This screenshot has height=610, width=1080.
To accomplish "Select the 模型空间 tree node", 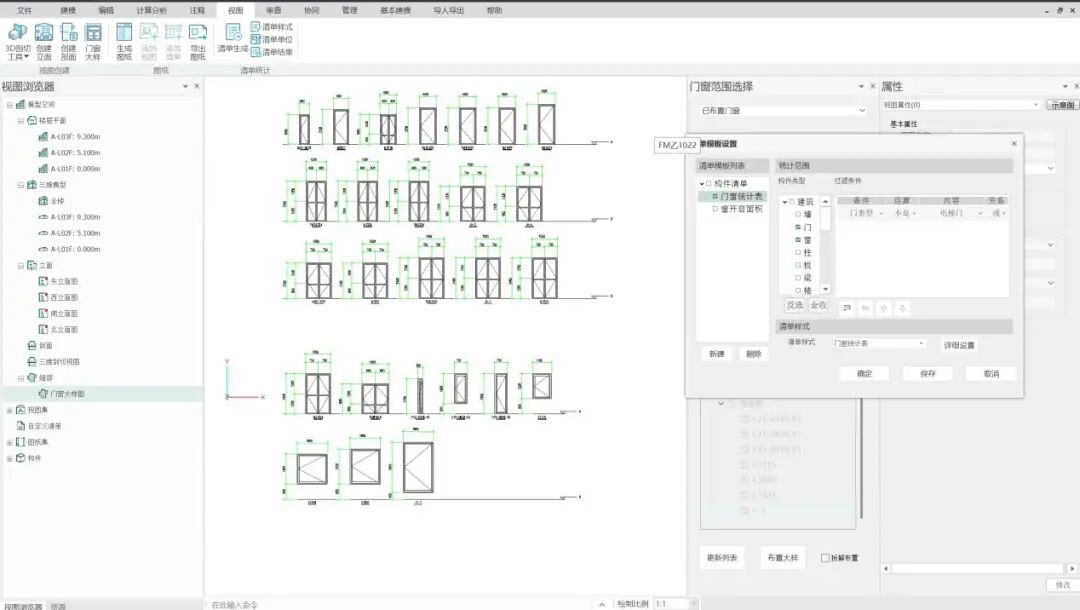I will [35, 105].
